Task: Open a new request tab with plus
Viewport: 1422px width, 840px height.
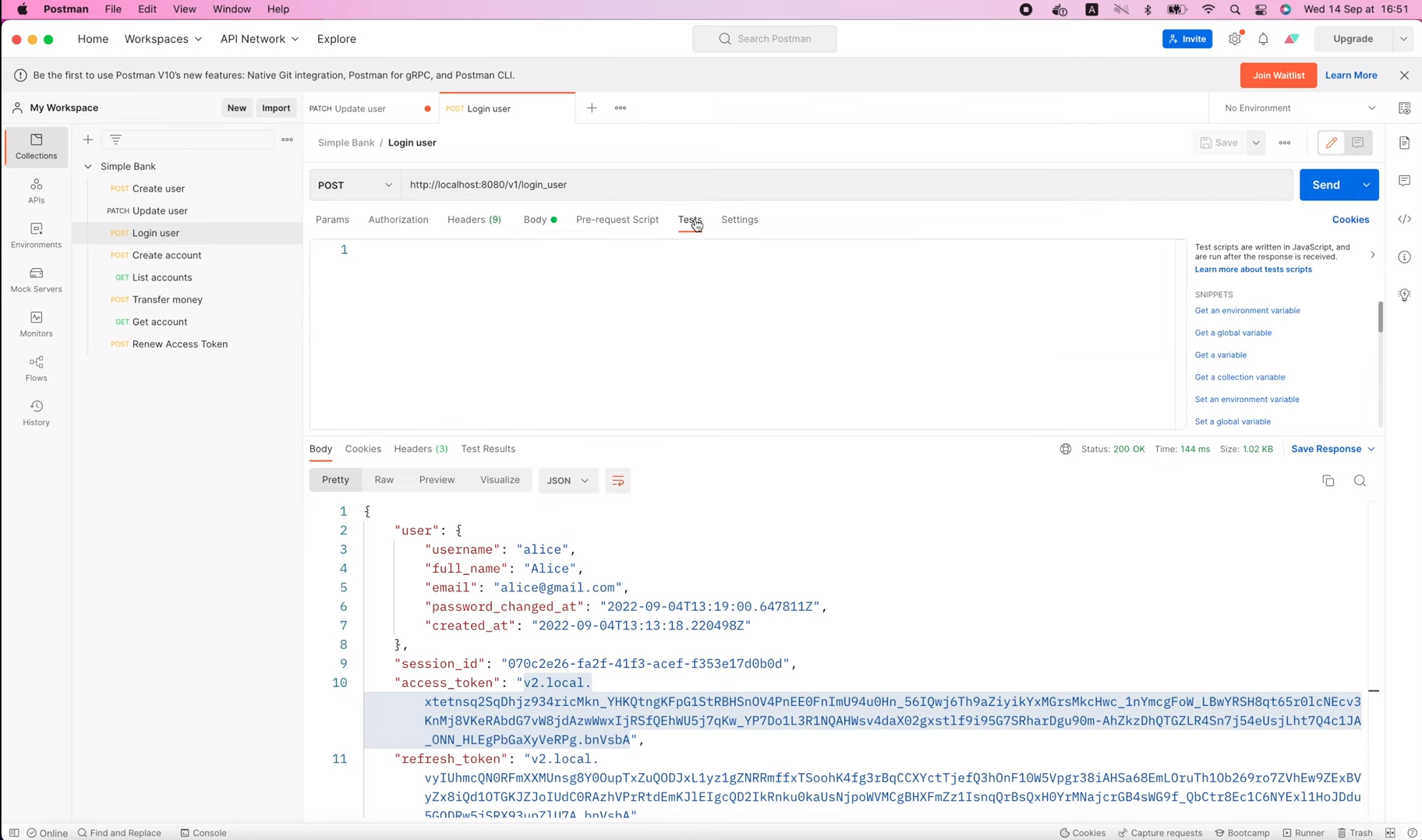Action: 592,108
